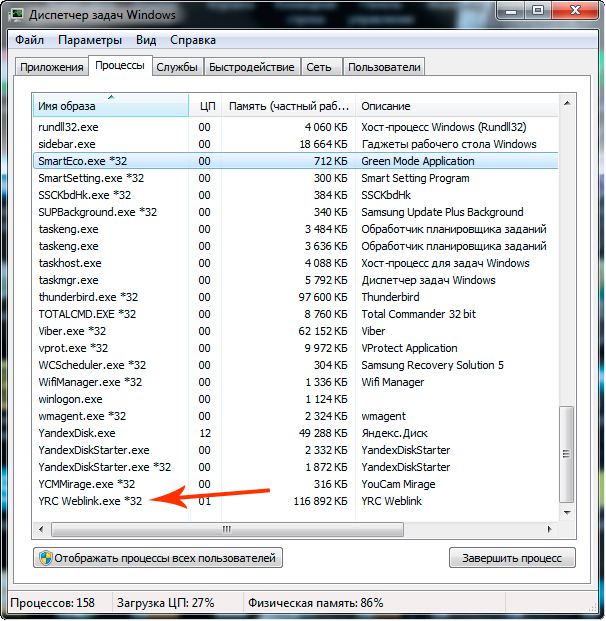Open the Параметры menu
This screenshot has height=621, width=606.
[90, 40]
